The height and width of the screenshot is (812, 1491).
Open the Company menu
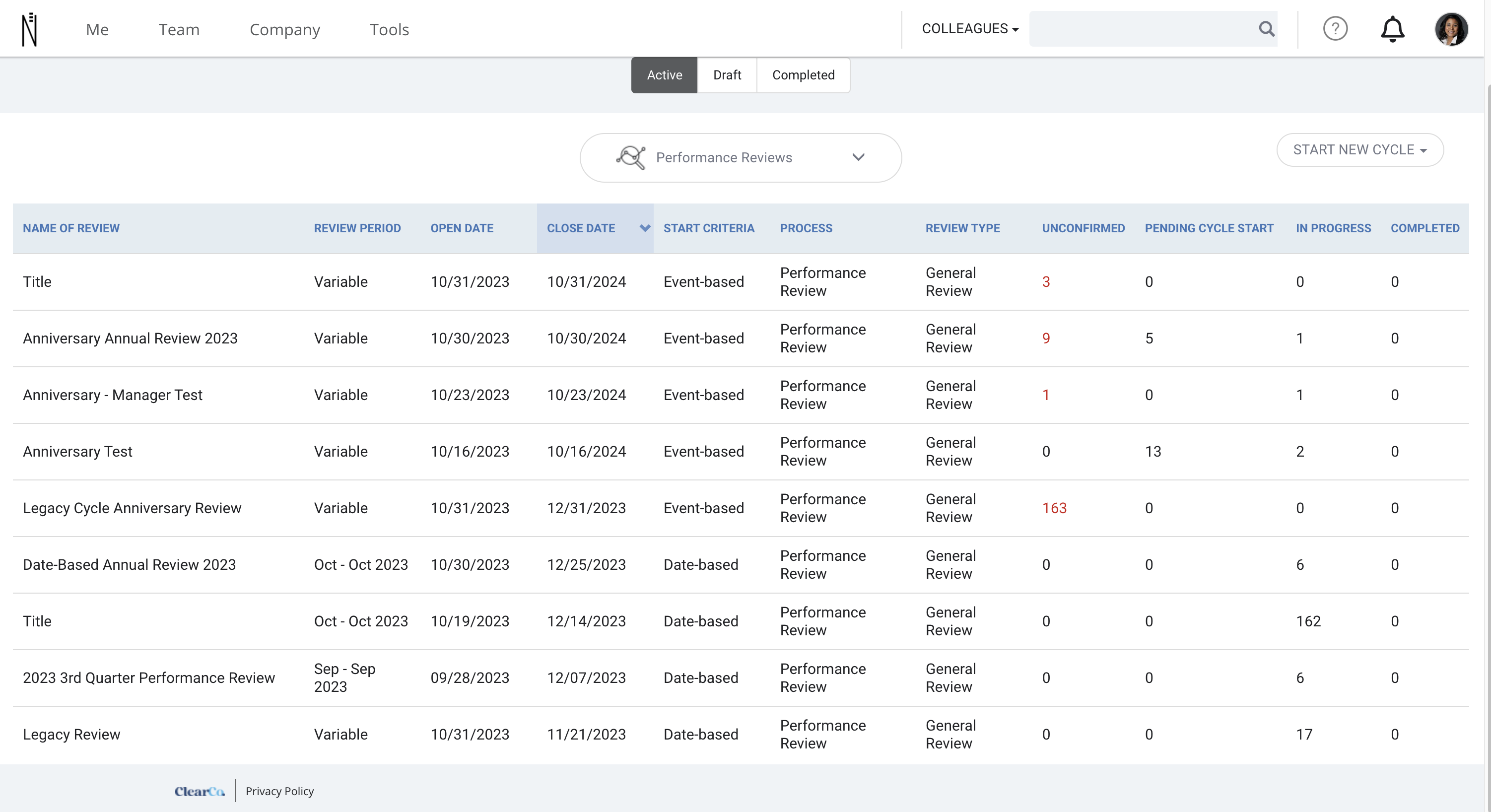285,29
